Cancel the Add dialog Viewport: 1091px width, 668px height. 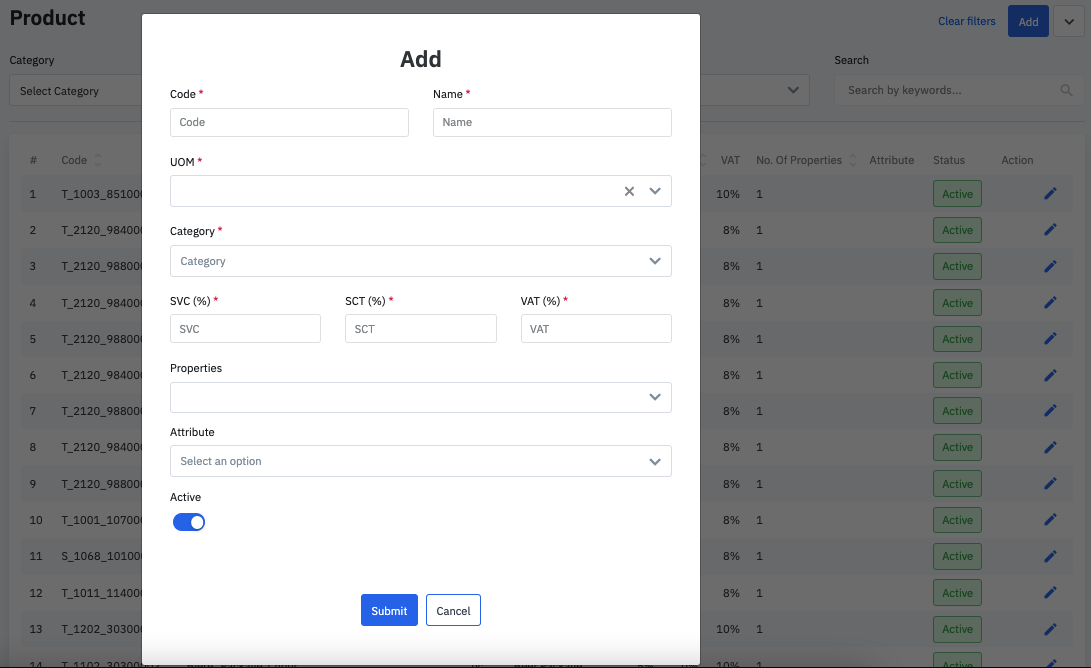pos(453,610)
